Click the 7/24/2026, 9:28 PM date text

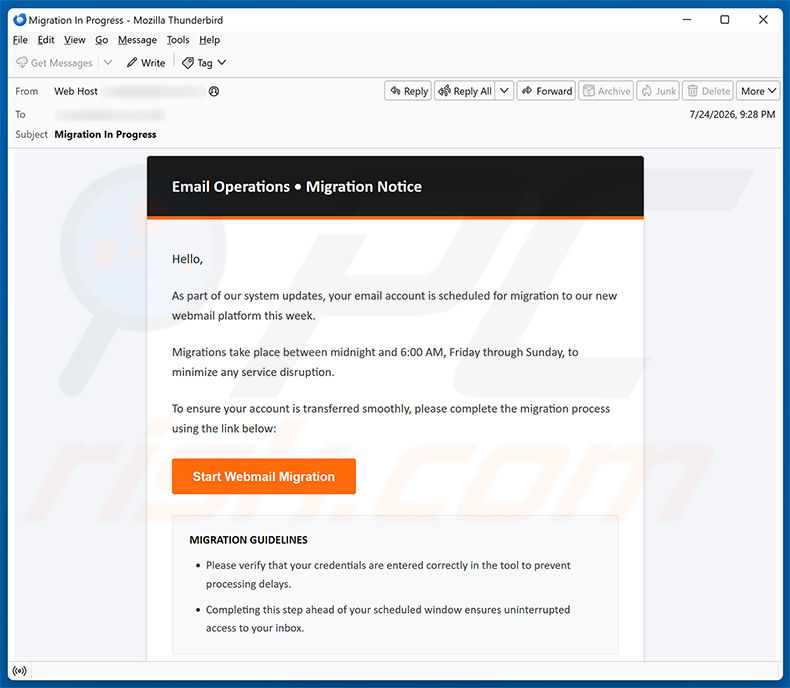(732, 114)
